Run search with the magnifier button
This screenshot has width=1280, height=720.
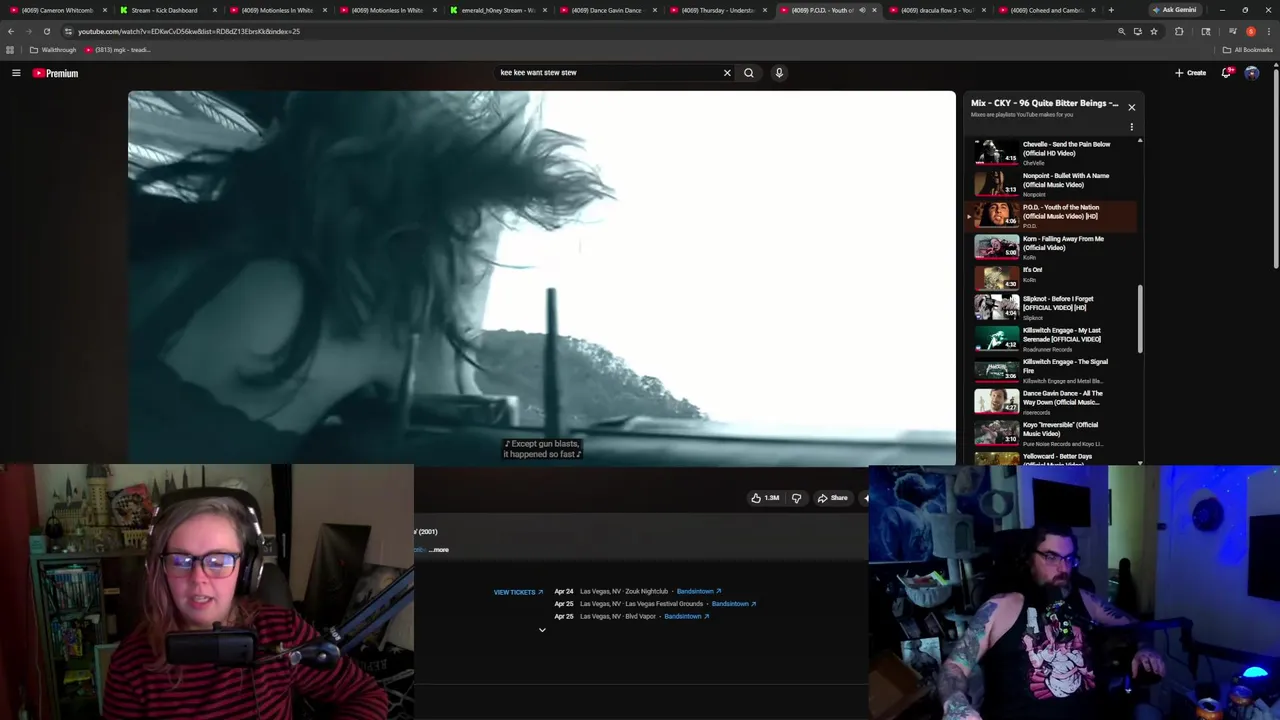pyautogui.click(x=748, y=73)
